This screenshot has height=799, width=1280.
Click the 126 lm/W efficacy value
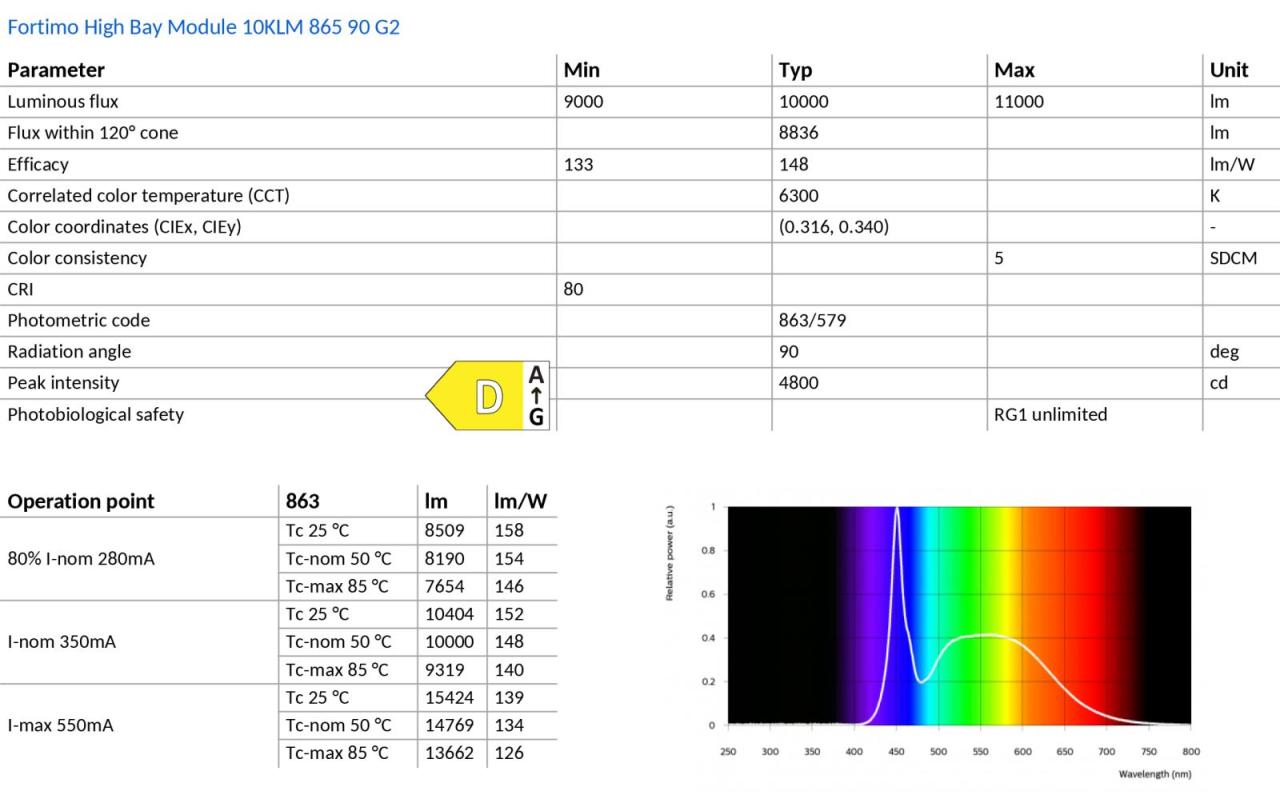[509, 753]
